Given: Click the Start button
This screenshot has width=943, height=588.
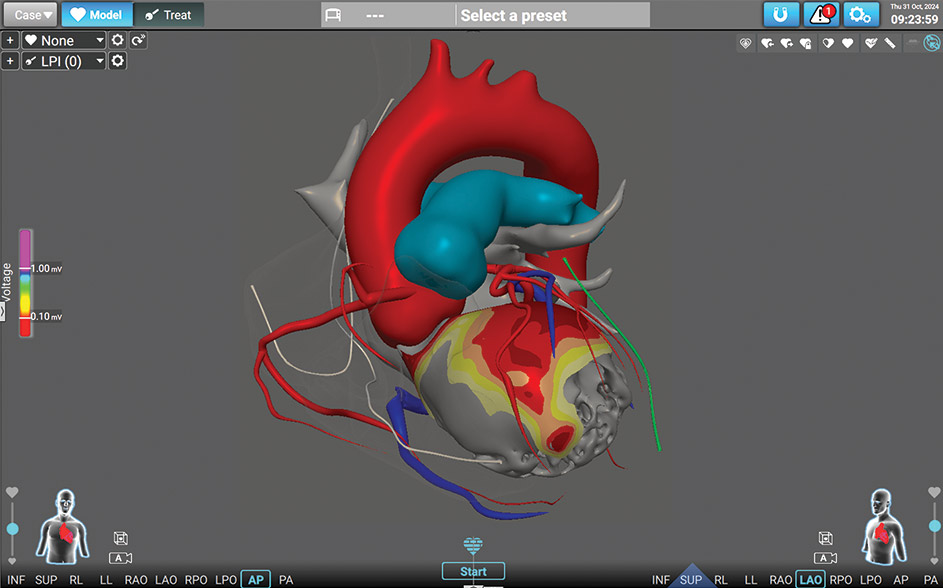Looking at the screenshot, I should [473, 572].
